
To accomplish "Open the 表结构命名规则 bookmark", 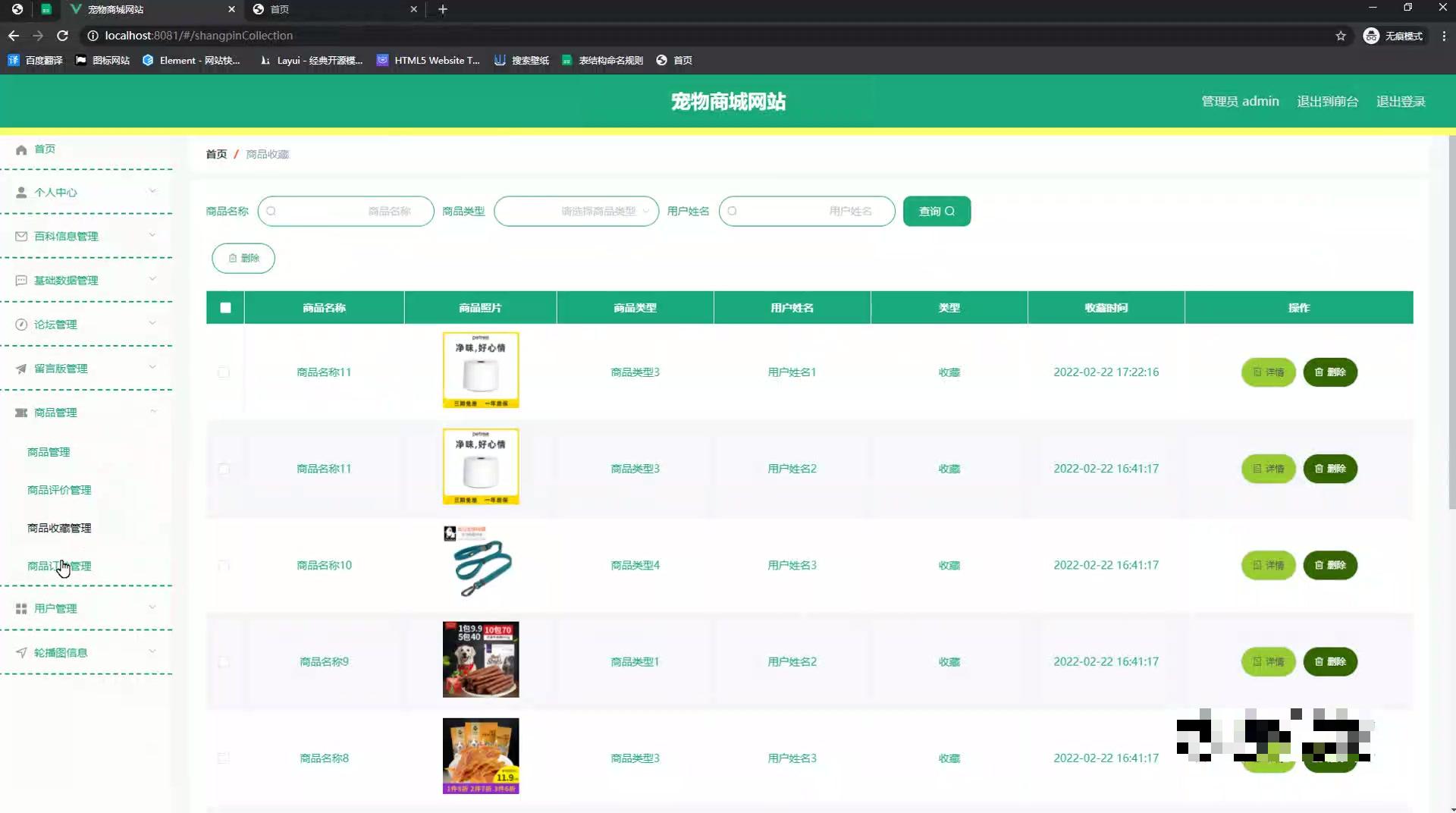I will [602, 60].
